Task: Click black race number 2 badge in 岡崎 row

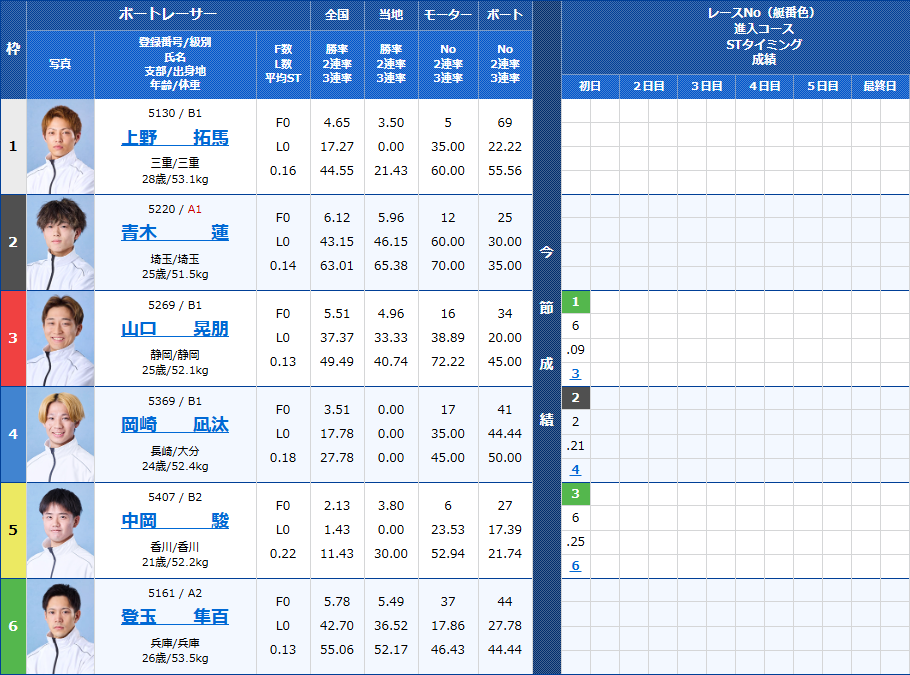Action: click(x=576, y=398)
